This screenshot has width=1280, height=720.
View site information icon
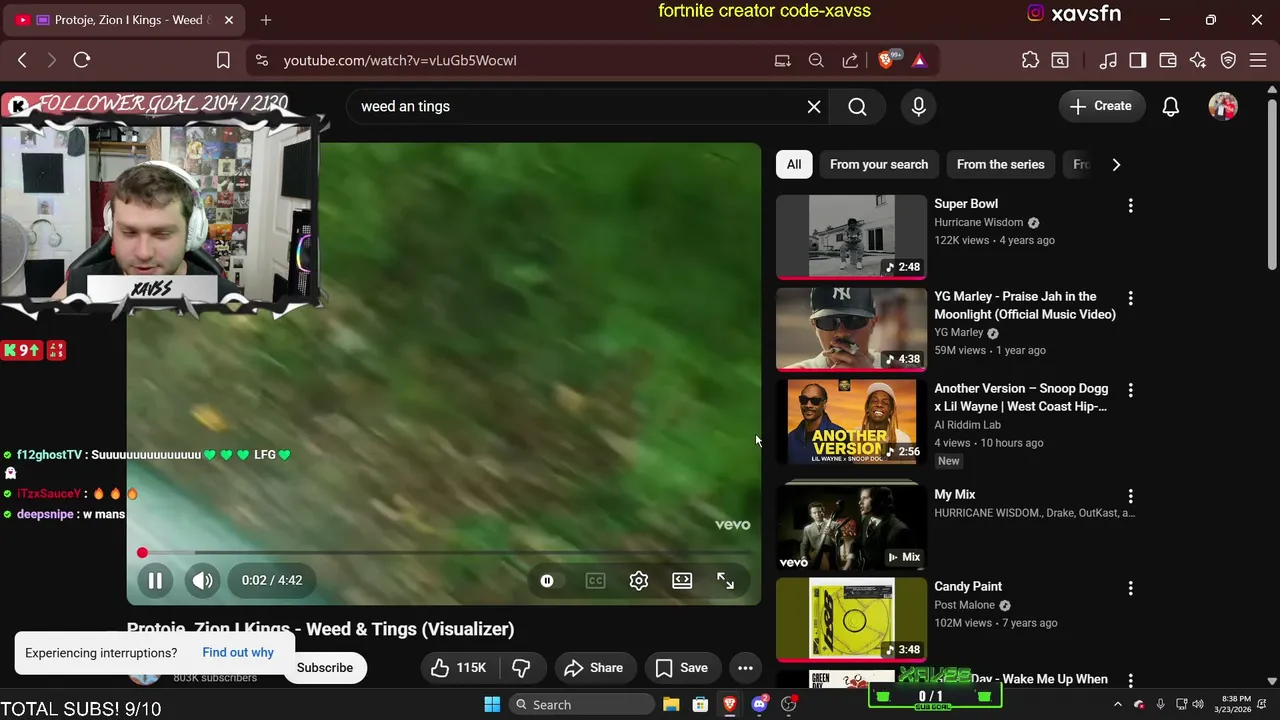(262, 60)
